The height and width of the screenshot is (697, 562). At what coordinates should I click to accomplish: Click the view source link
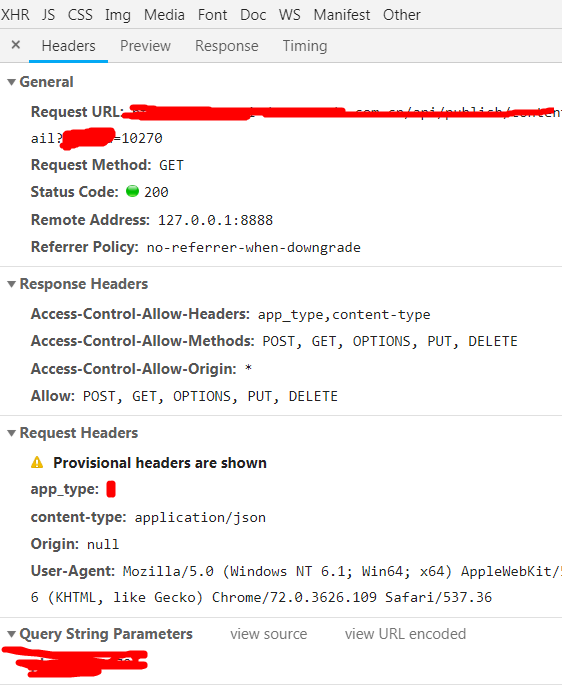coord(269,634)
